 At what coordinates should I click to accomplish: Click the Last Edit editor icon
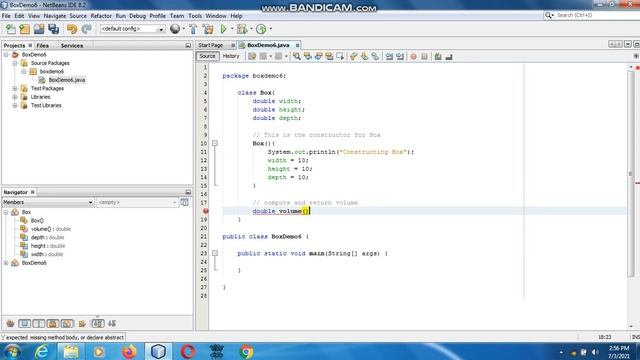tap(252, 56)
